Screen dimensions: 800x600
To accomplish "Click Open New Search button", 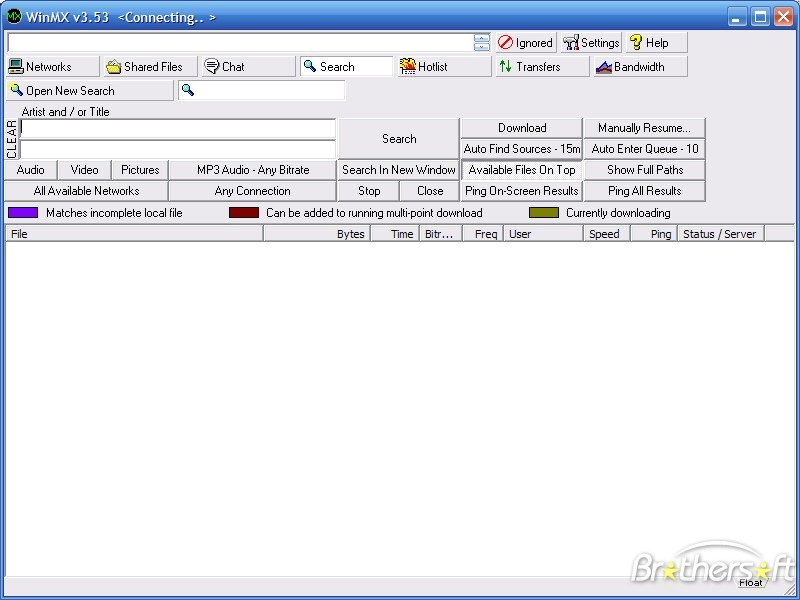I will pyautogui.click(x=90, y=90).
